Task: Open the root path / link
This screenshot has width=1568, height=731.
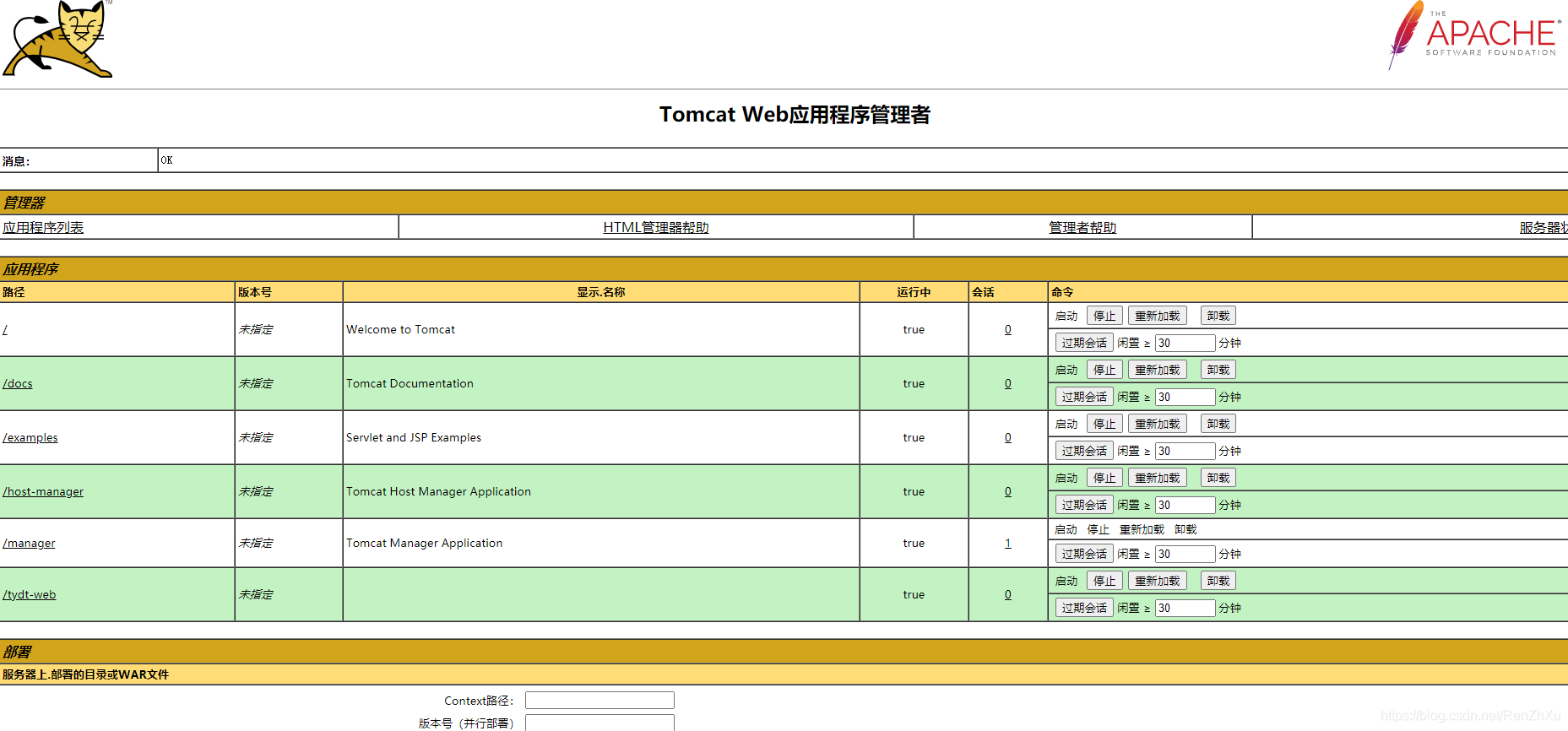Action: [x=5, y=329]
